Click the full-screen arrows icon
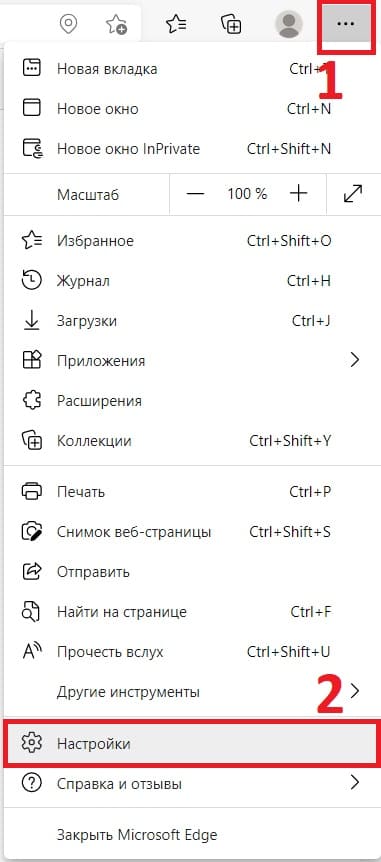 pyautogui.click(x=352, y=194)
